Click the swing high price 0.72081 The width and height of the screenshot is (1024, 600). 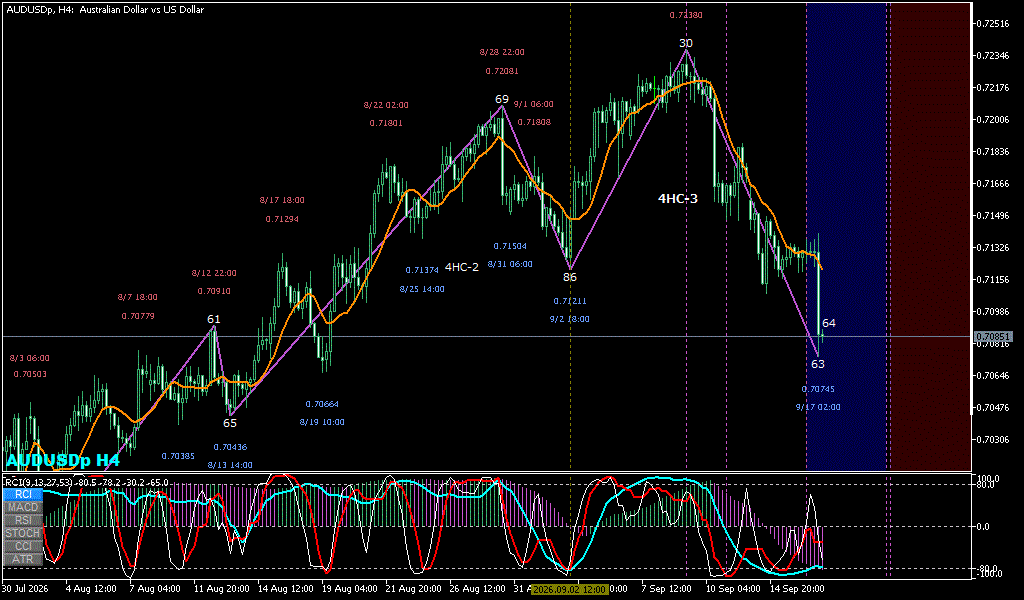click(x=502, y=71)
